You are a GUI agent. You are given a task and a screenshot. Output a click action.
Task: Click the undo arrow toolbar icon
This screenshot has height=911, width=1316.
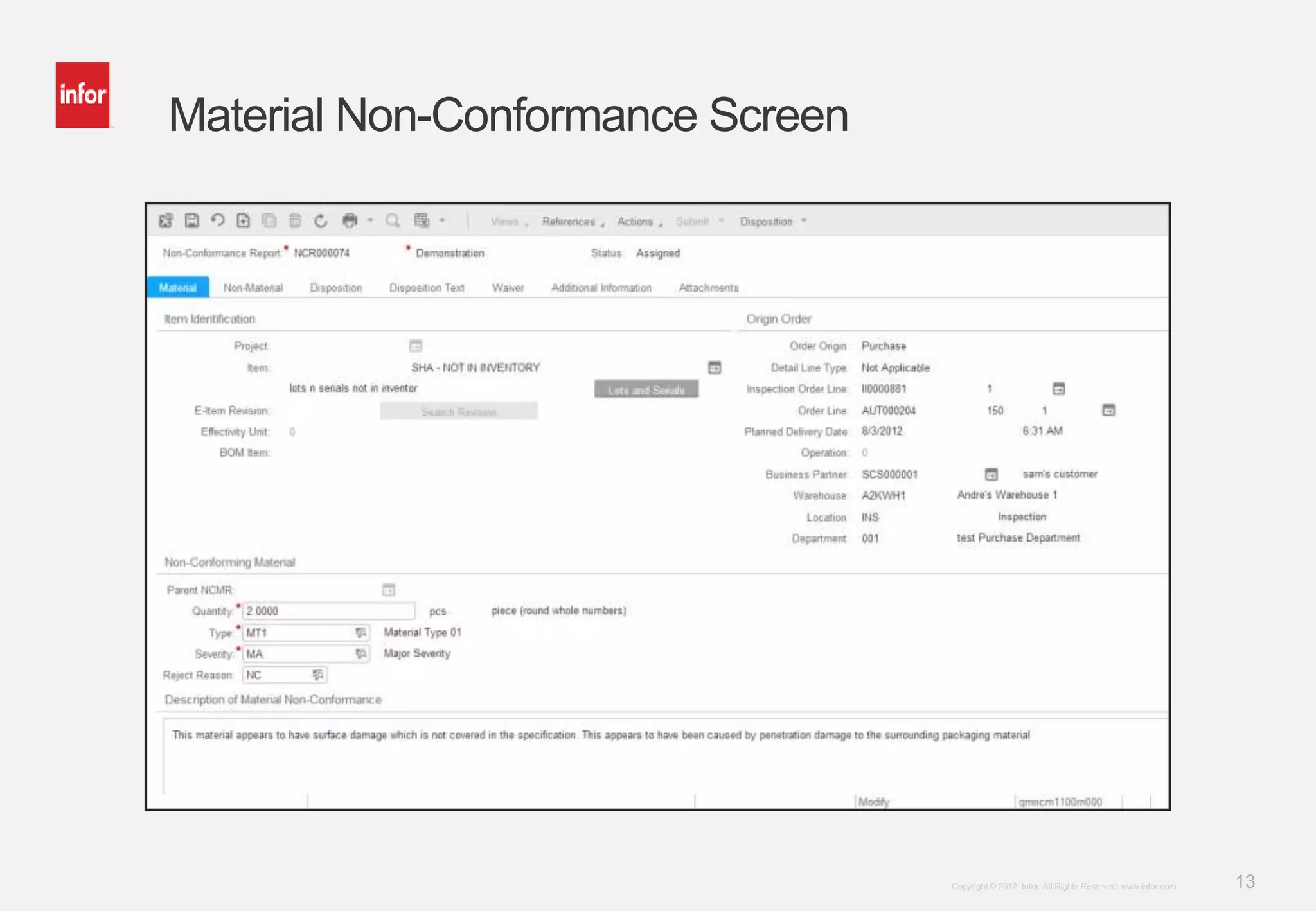coord(217,220)
